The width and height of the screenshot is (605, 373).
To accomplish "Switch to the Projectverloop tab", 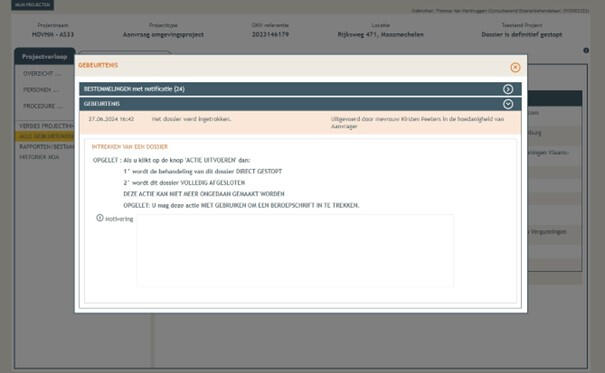I will 45,57.
